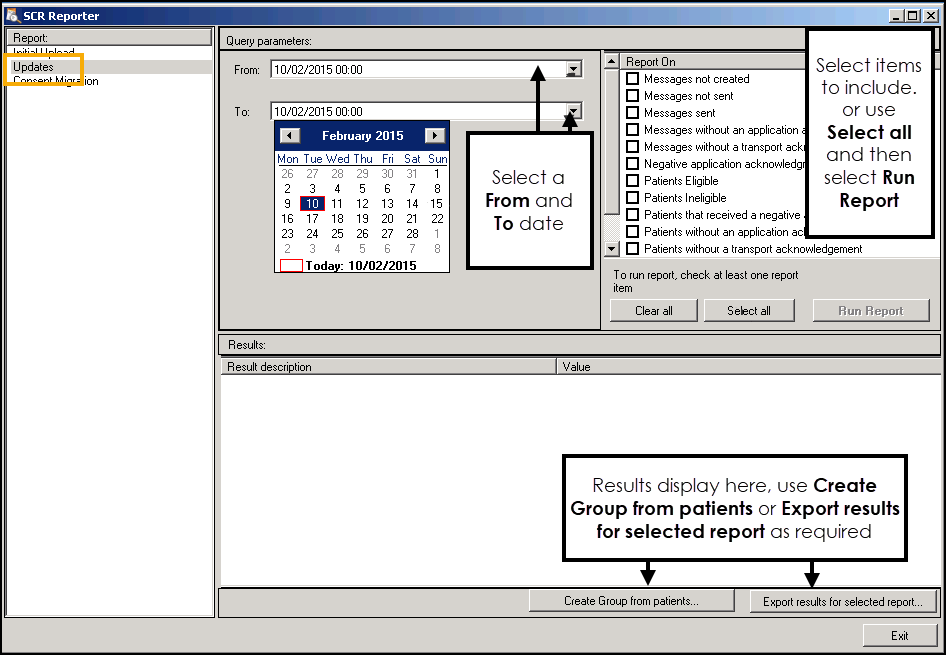Click the SCR Reporter title bar icon
Screen dimensions: 946x655
point(12,15)
